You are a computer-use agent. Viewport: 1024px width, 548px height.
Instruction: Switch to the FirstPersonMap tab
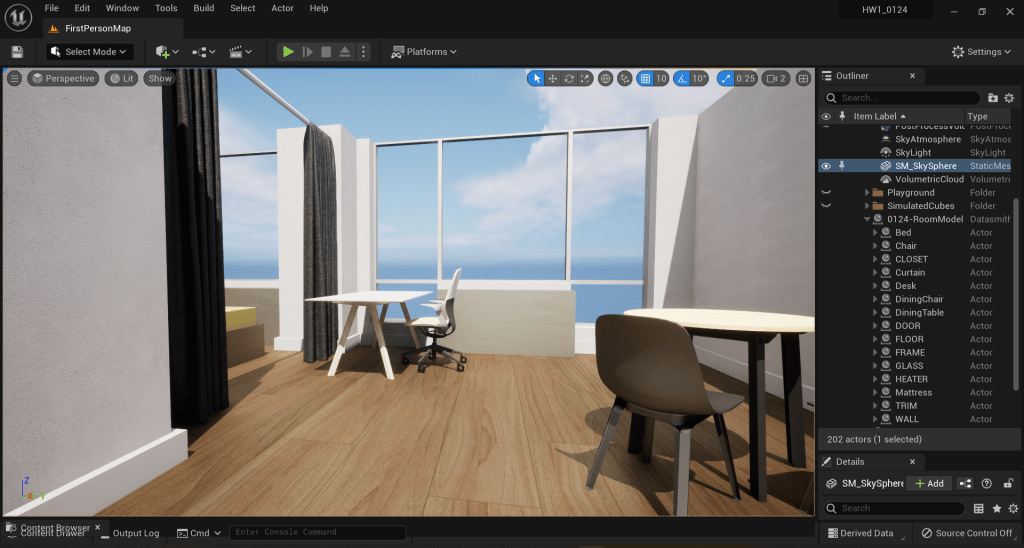click(x=97, y=28)
